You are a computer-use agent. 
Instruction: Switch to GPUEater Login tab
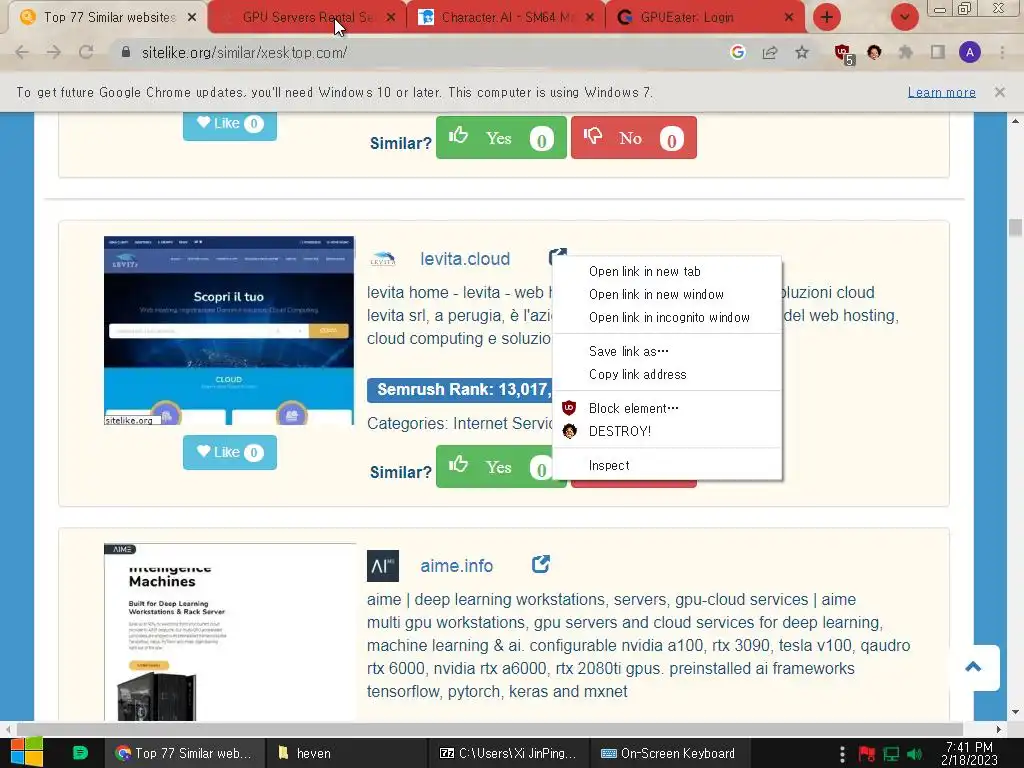[x=705, y=18]
